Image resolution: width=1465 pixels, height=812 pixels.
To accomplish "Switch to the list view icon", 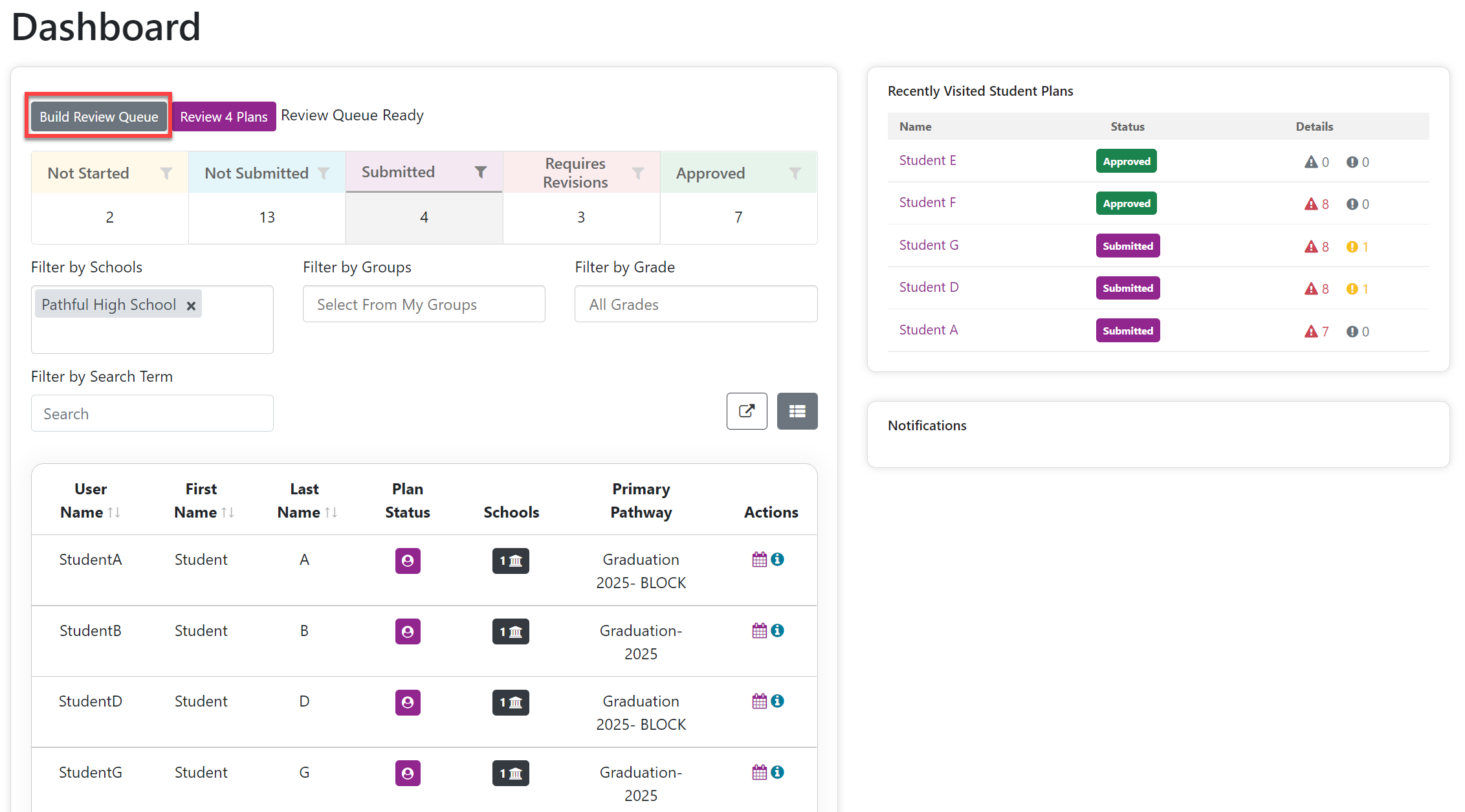I will 797,411.
